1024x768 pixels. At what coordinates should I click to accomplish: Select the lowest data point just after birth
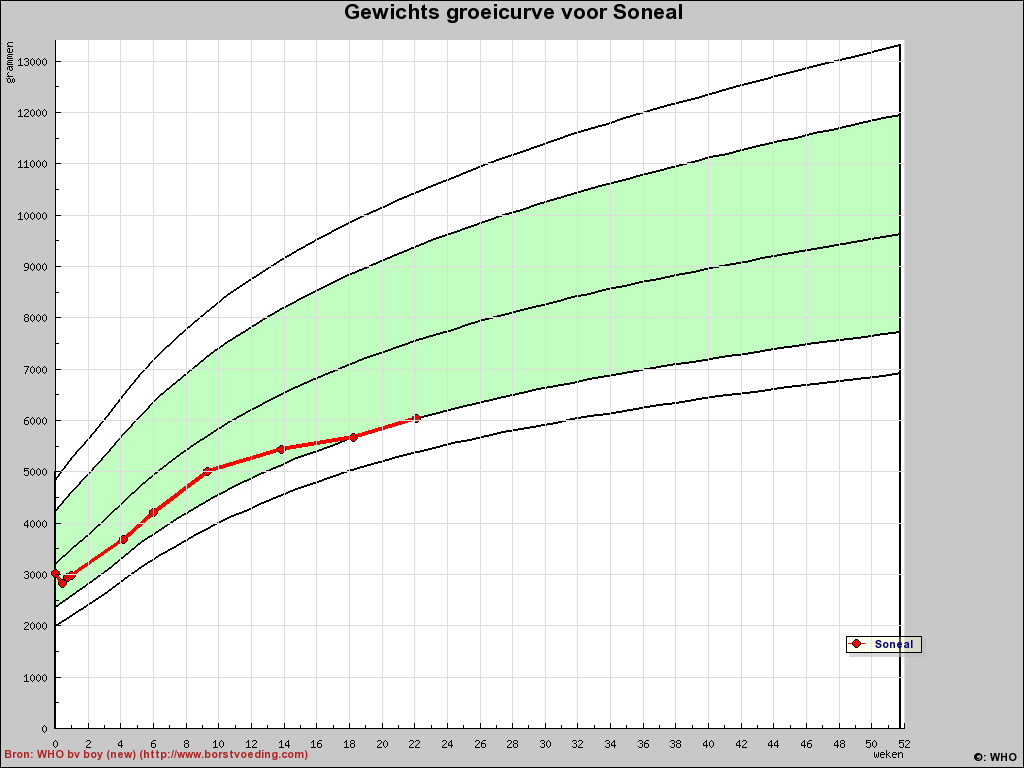tap(62, 583)
